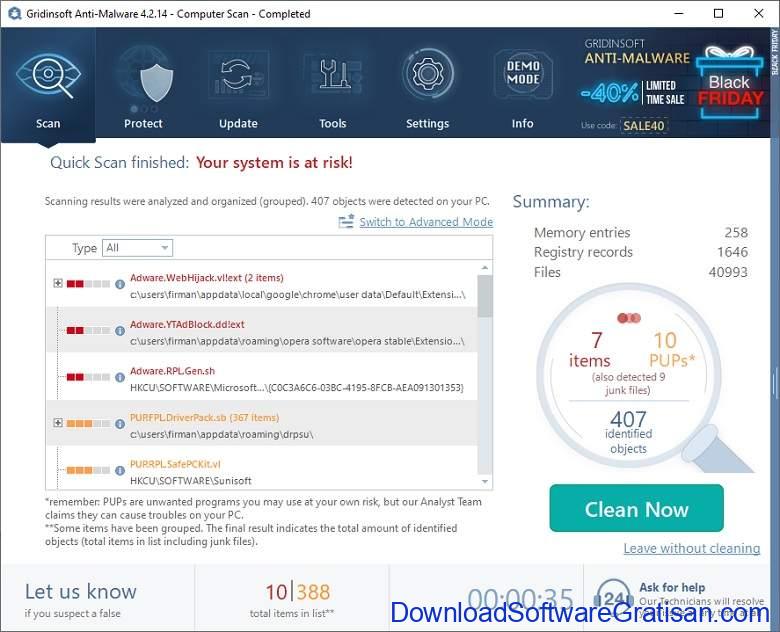Click the 7 items count
This screenshot has width=780, height=632.
[x=591, y=350]
